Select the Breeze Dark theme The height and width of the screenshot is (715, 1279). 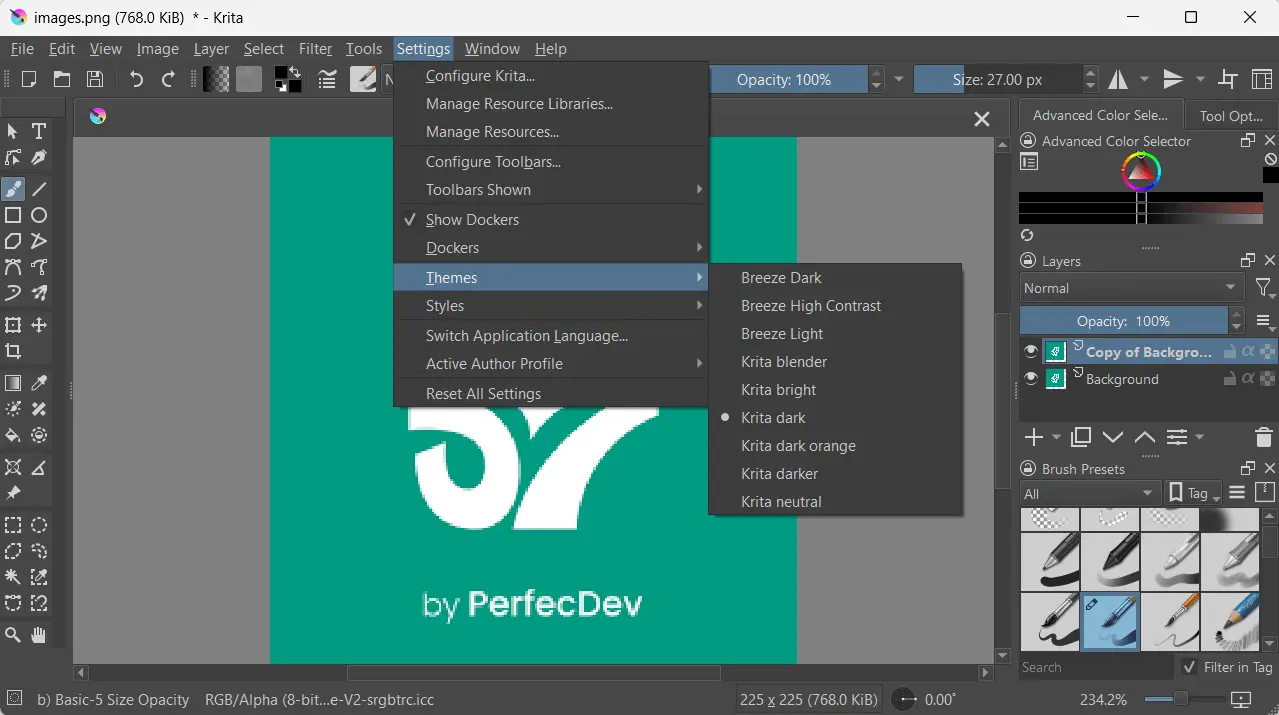[782, 277]
